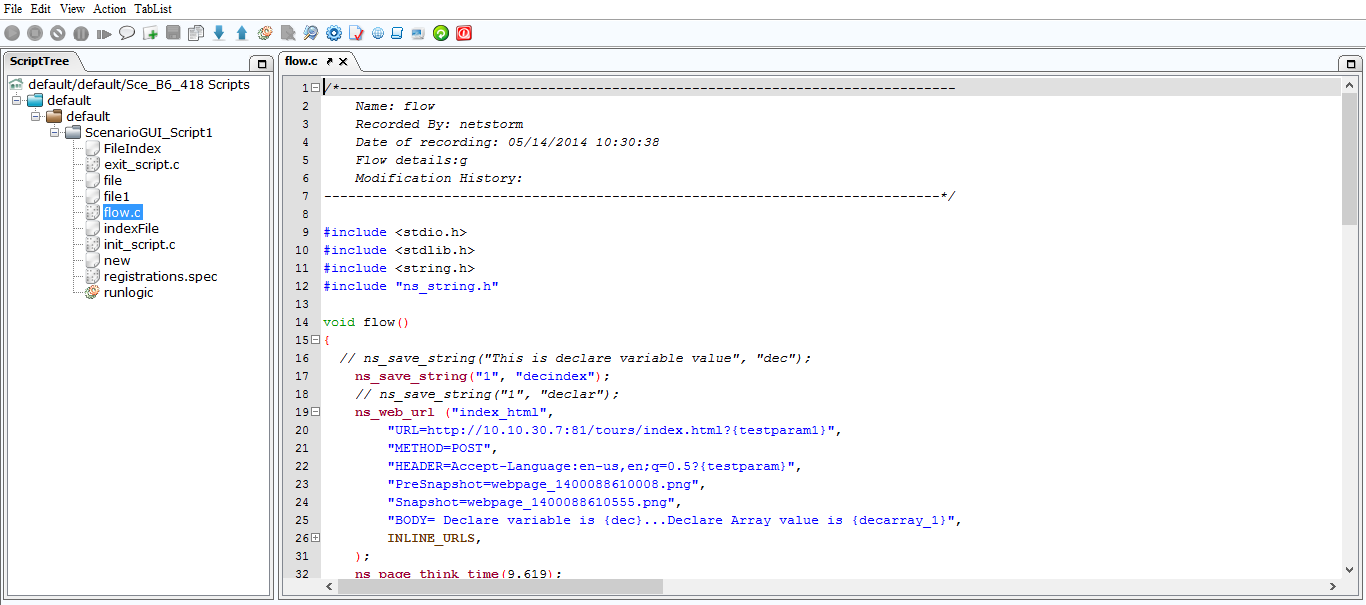Click the blue scroll page icon
Screen dimensions: 1366x605
397,33
